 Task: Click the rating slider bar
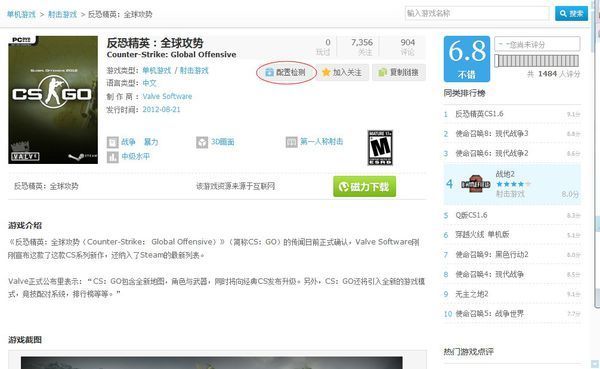click(536, 61)
